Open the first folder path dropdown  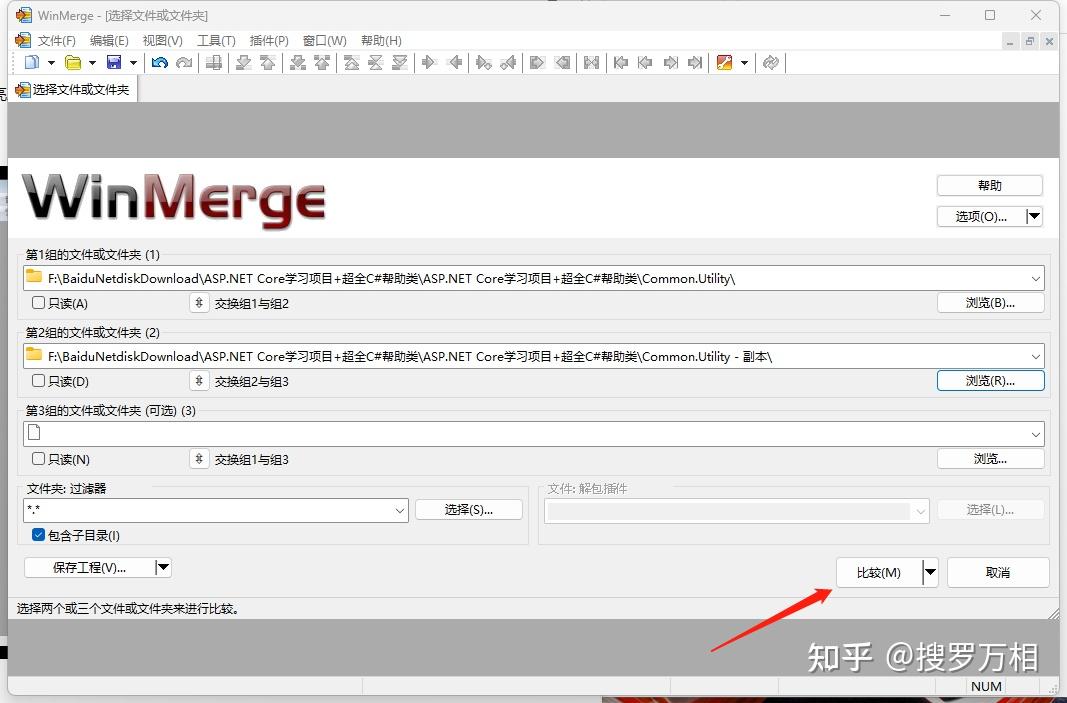[x=1037, y=278]
